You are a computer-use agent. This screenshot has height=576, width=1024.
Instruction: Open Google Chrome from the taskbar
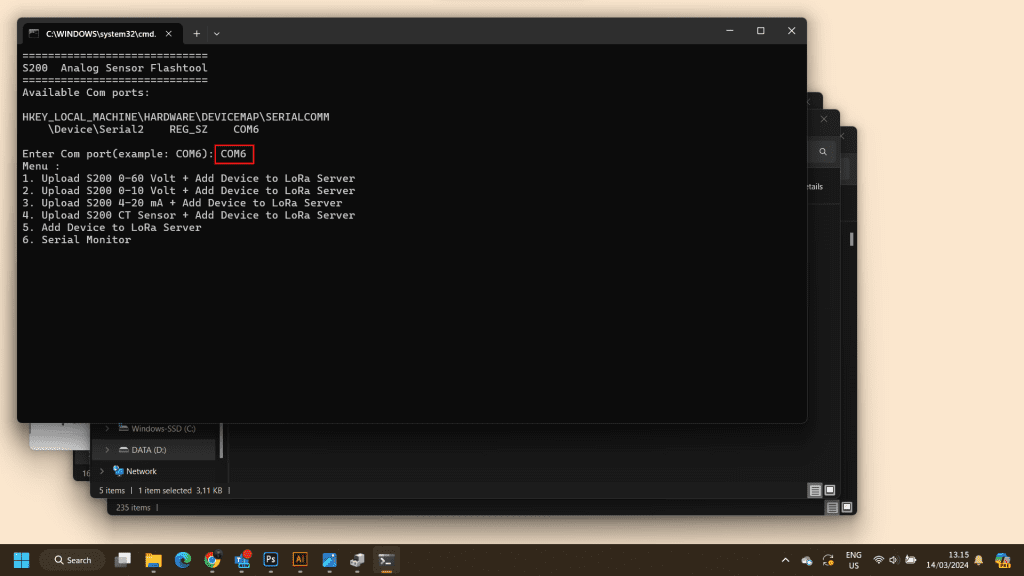(x=212, y=560)
